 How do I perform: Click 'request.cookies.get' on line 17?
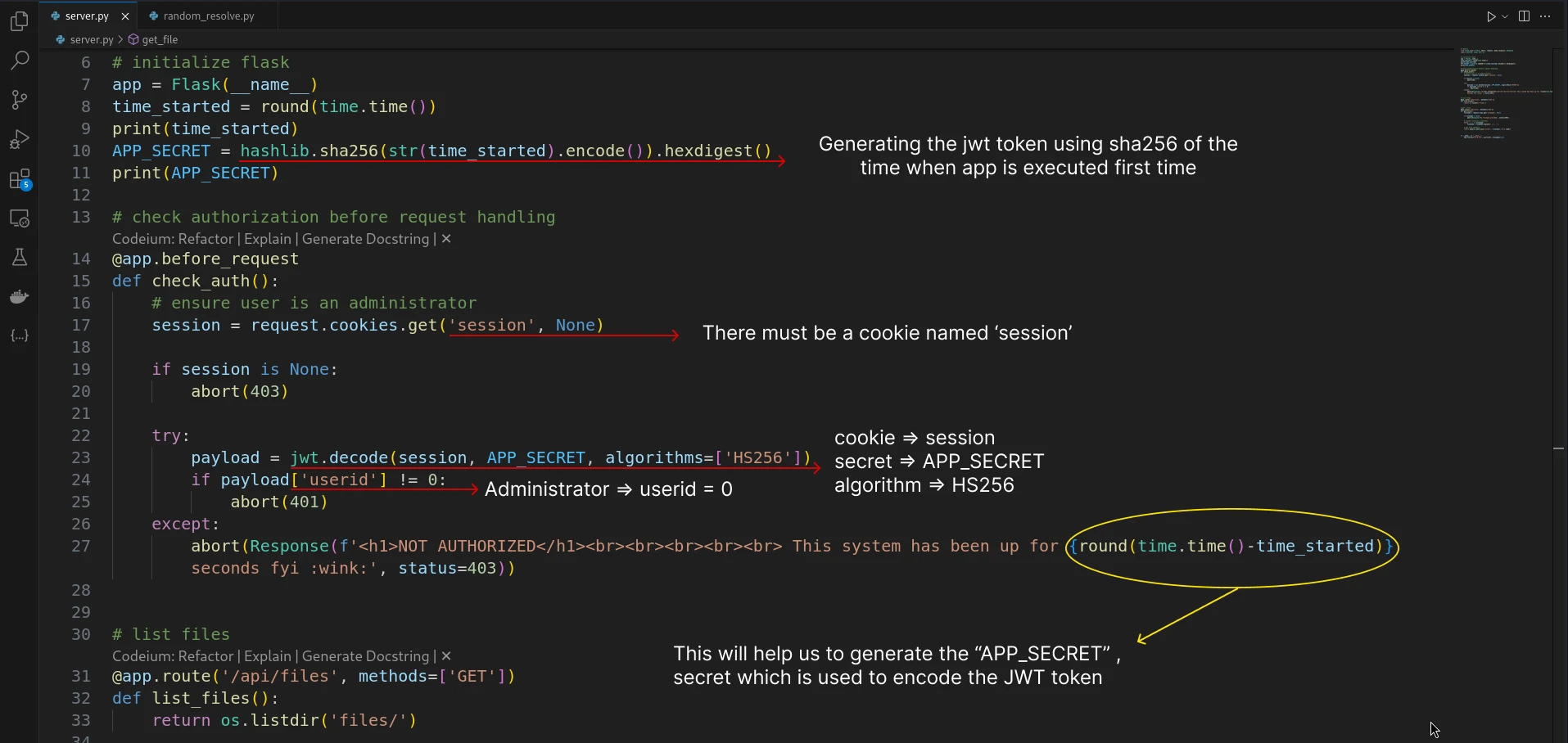(344, 325)
